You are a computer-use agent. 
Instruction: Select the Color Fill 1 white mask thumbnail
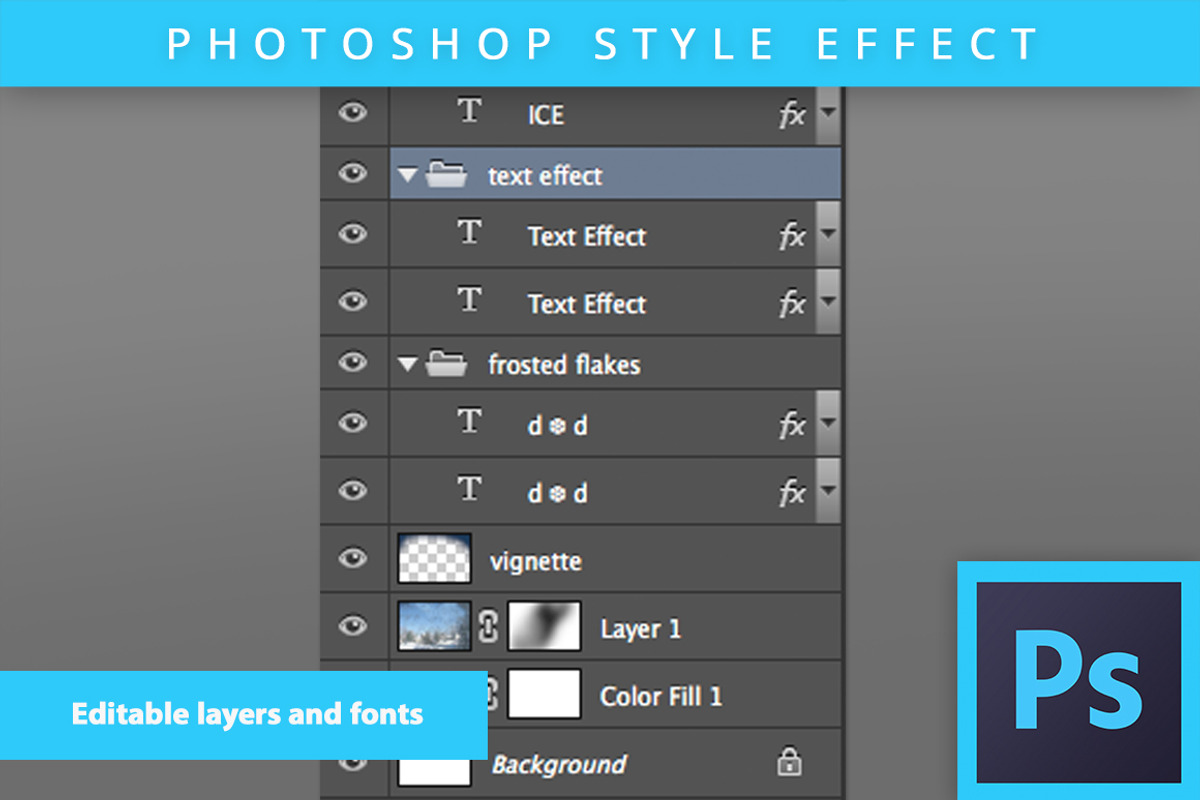point(545,694)
